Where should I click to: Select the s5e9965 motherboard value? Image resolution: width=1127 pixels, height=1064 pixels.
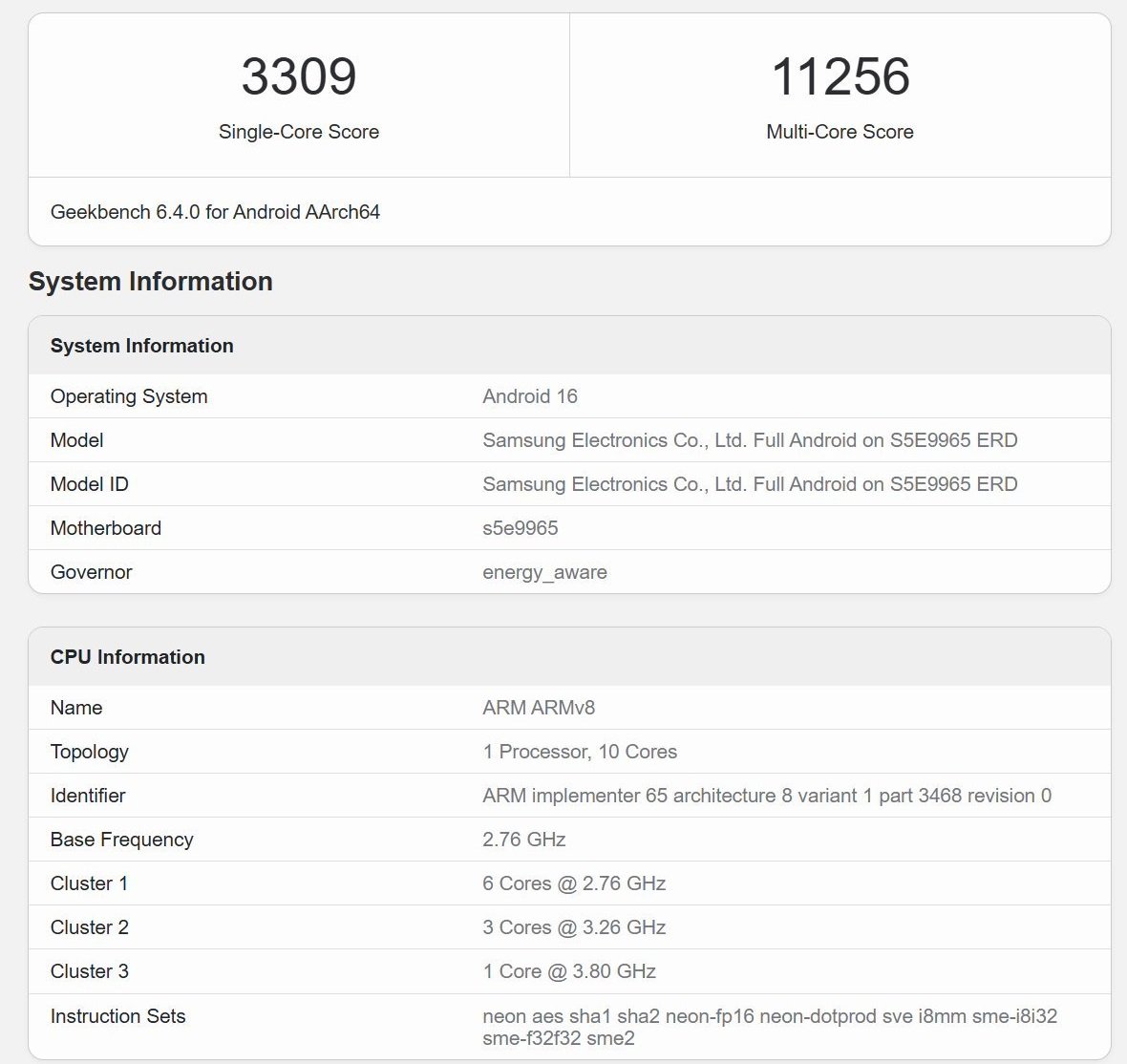click(x=521, y=528)
